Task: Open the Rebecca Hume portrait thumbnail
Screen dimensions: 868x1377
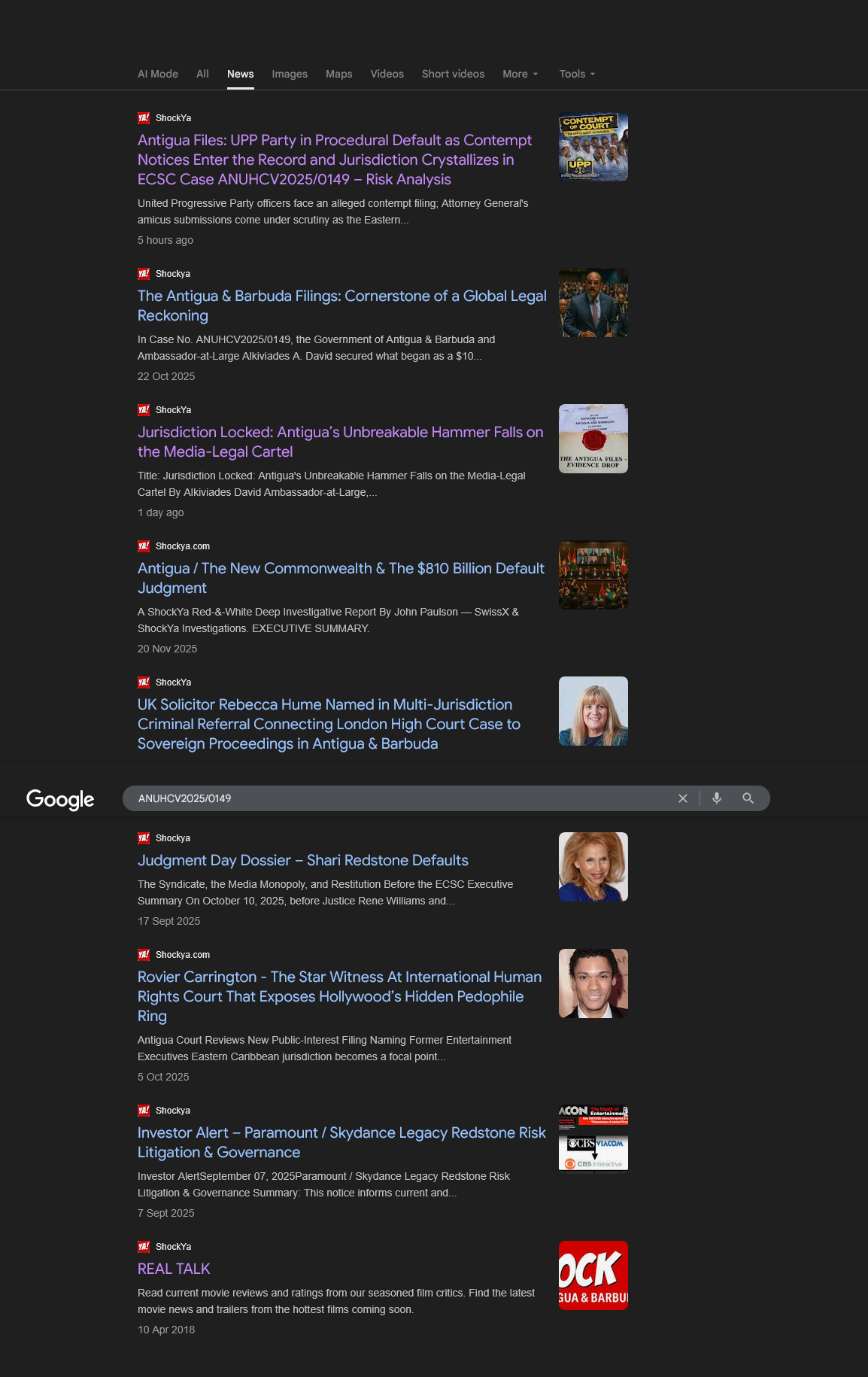Action: 593,711
